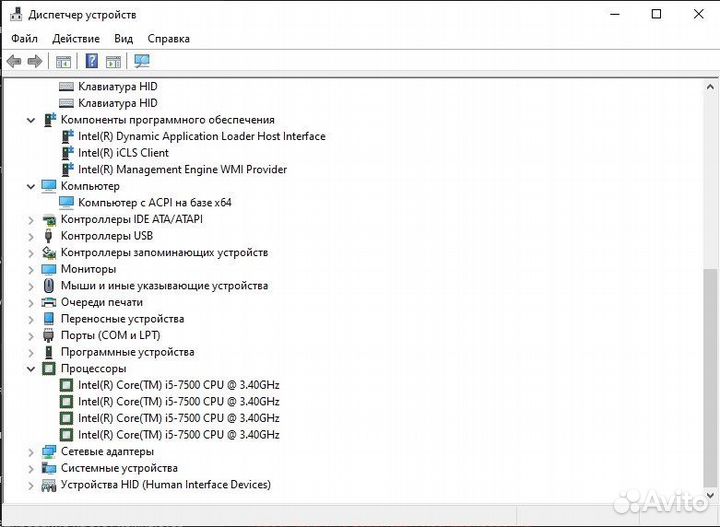Select Компьютер с ACPI на базе x64

point(154,203)
